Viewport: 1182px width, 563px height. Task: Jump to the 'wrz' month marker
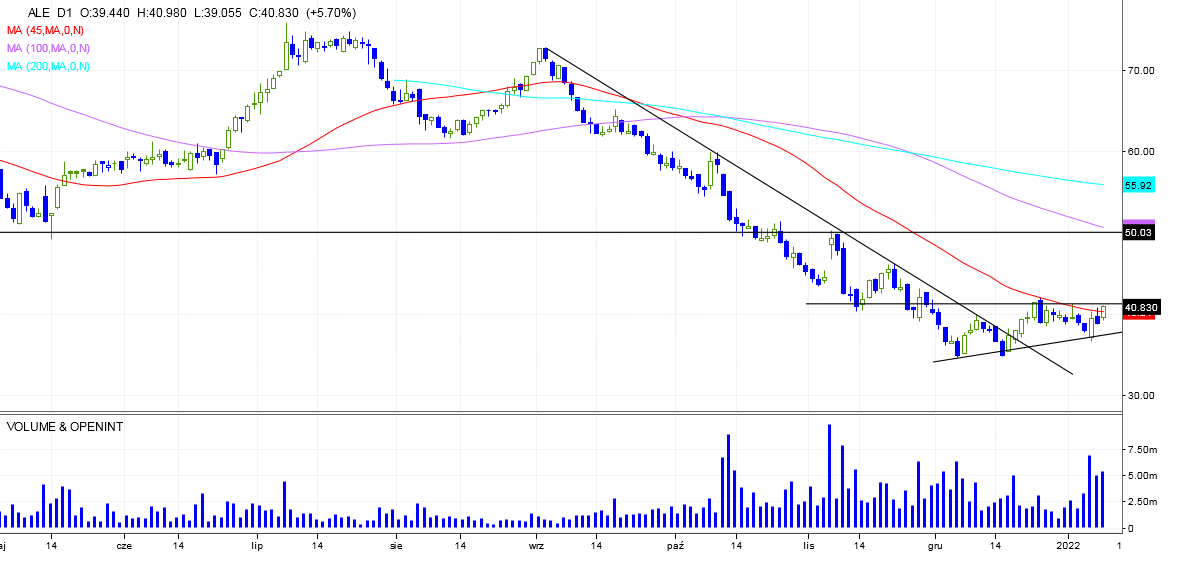[537, 546]
